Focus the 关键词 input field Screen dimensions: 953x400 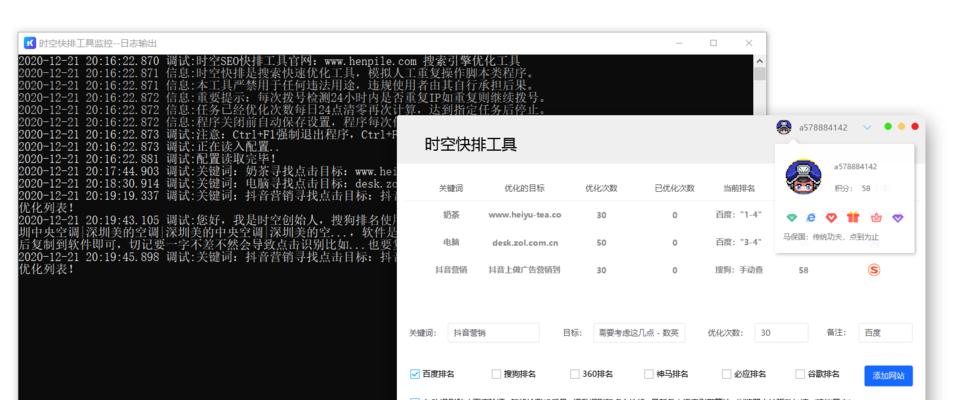(x=493, y=333)
